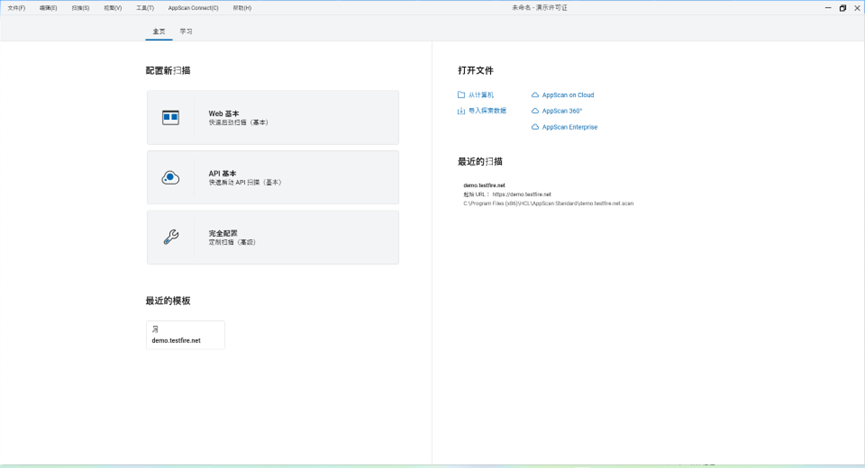Click the folder icon for 从计算机

pyautogui.click(x=461, y=95)
